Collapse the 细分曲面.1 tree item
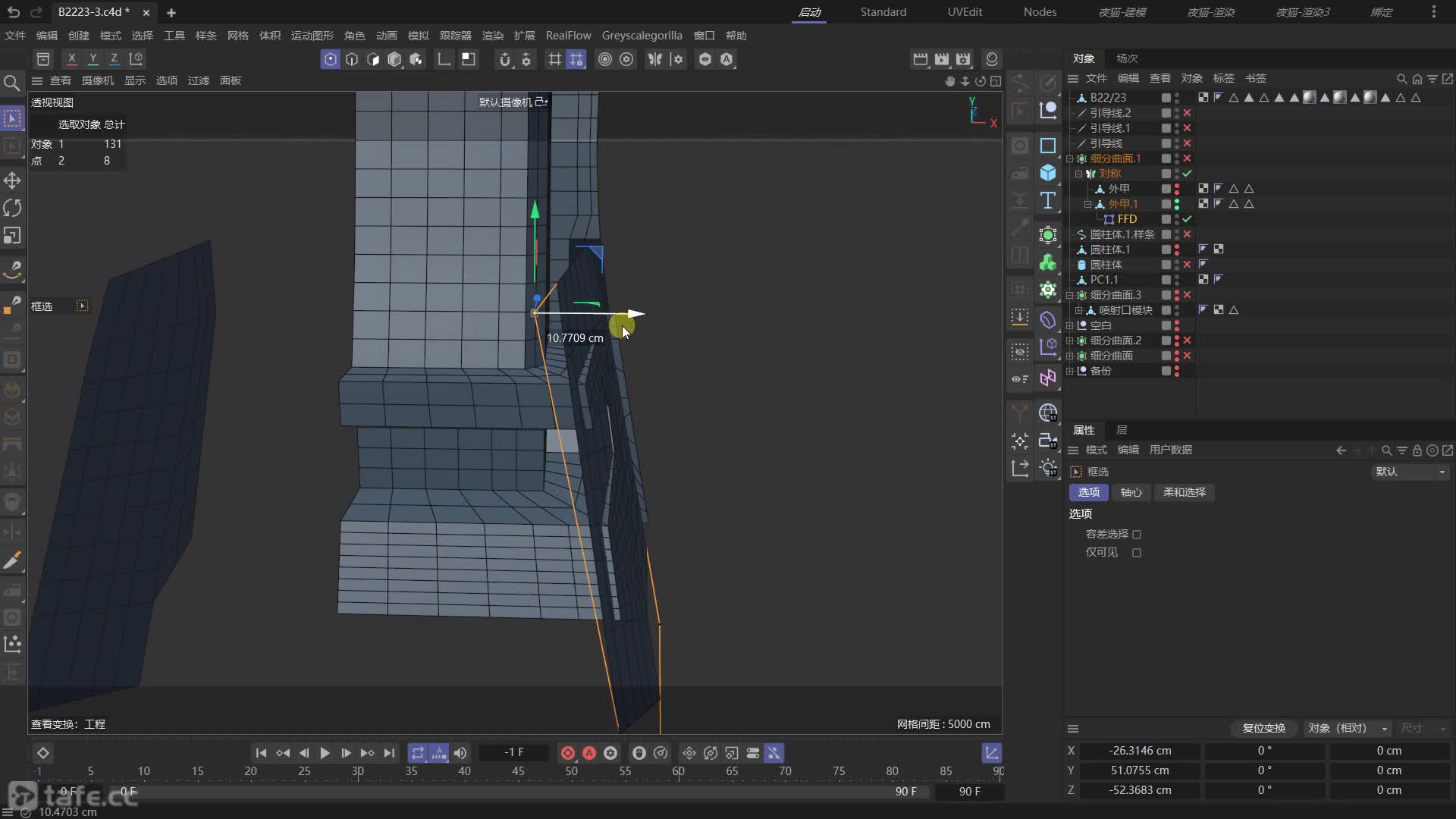Image resolution: width=1456 pixels, height=819 pixels. 1070,158
